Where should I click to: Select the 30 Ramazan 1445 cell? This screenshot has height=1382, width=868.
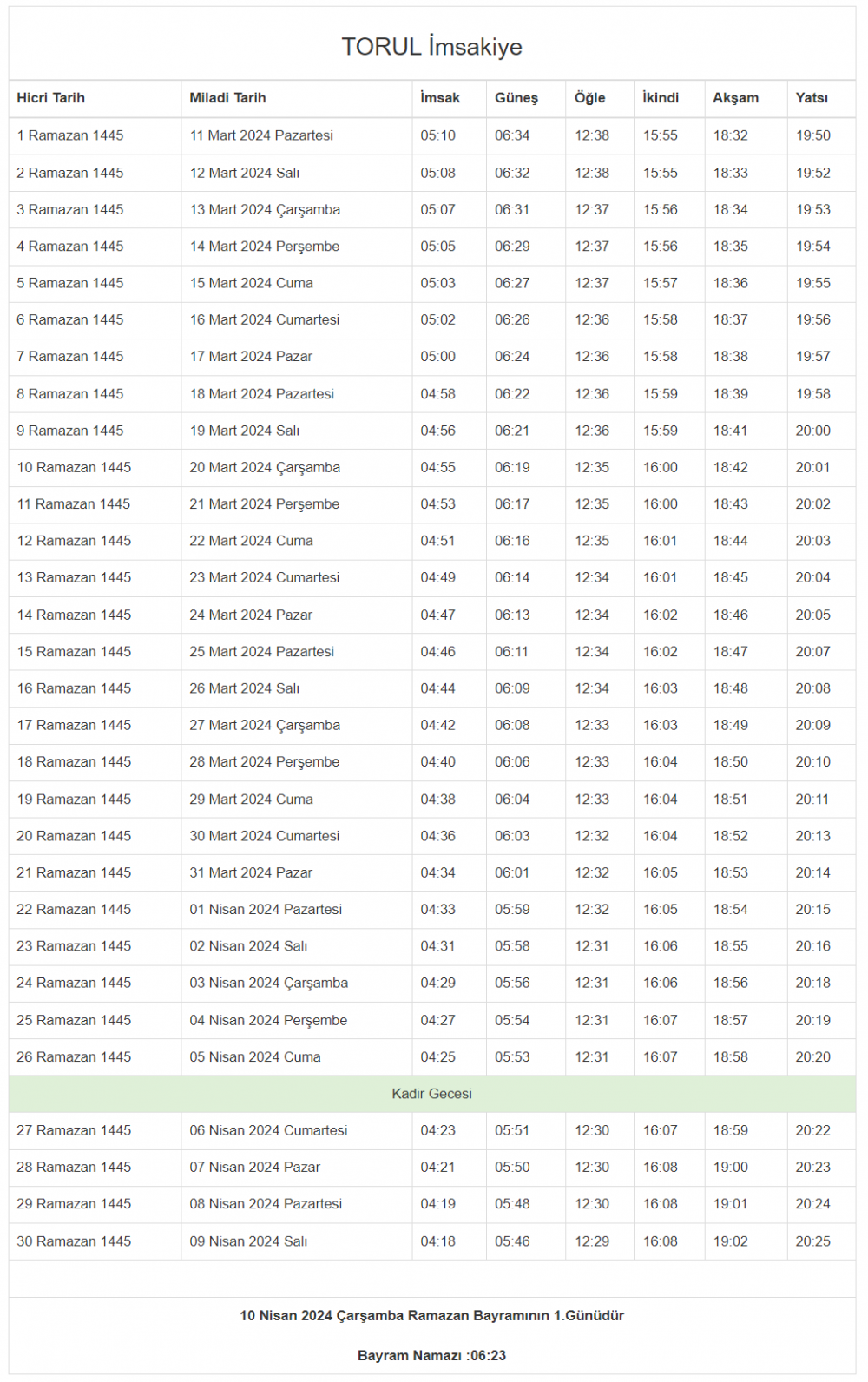click(74, 1241)
